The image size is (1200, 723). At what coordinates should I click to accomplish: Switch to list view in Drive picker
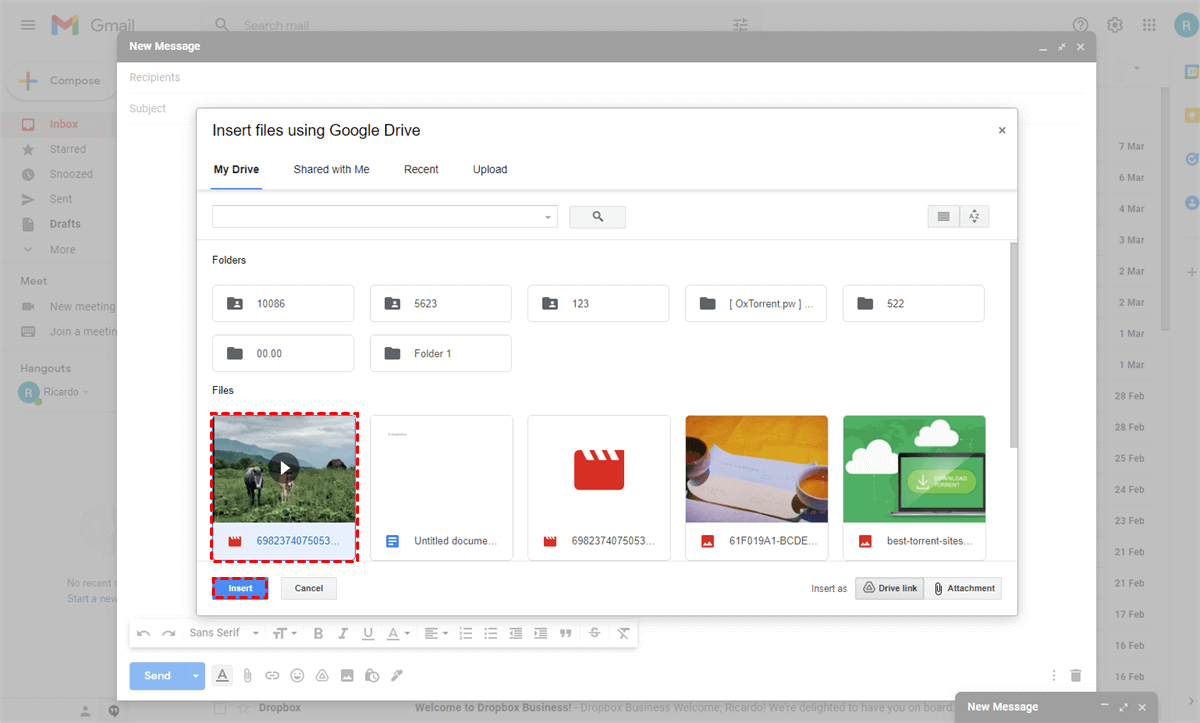pos(943,217)
